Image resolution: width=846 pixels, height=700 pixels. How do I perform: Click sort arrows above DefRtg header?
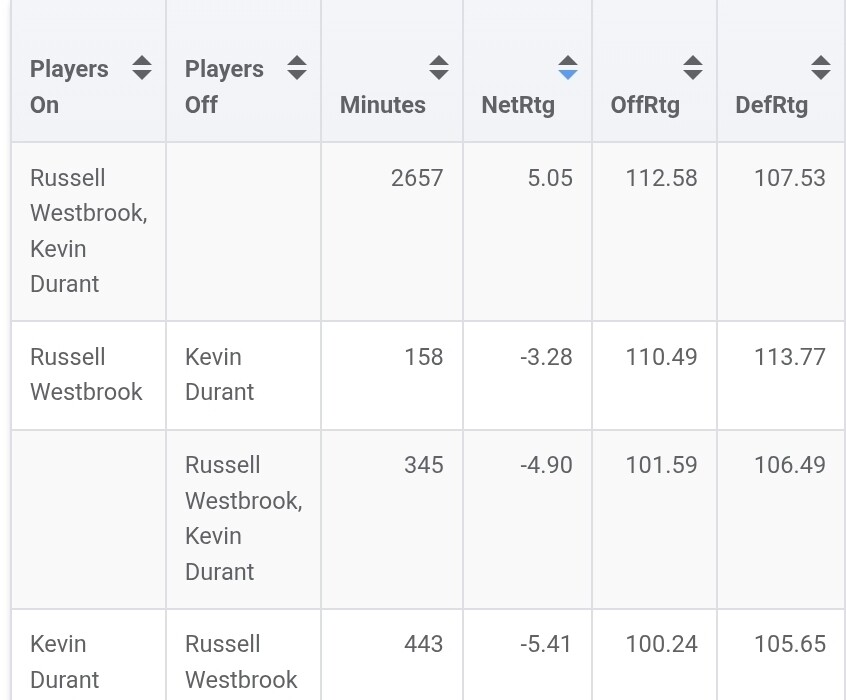pos(820,68)
